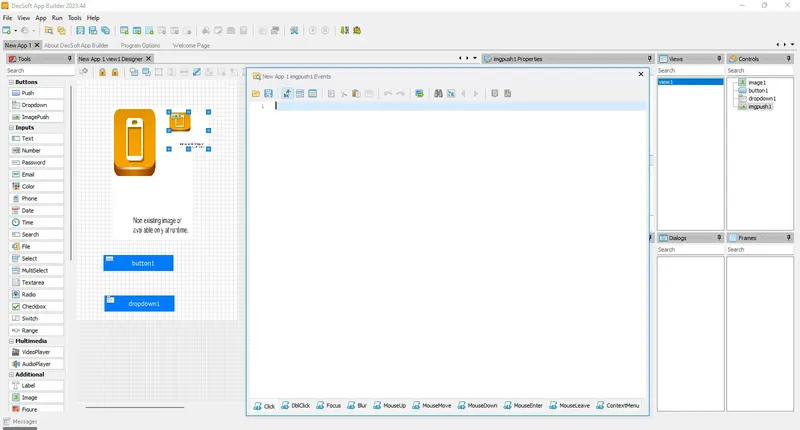Select imgpush1 in Controls tree
This screenshot has height=430, width=800.
(759, 107)
